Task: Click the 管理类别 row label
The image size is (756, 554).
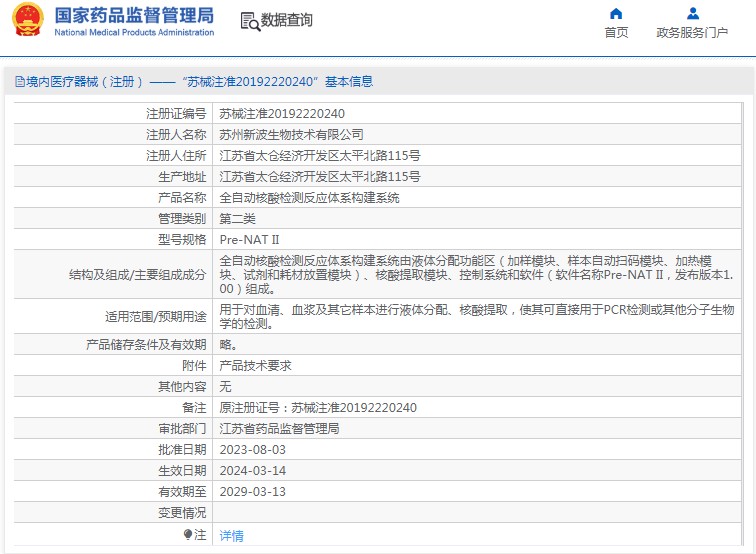Action: [182, 219]
